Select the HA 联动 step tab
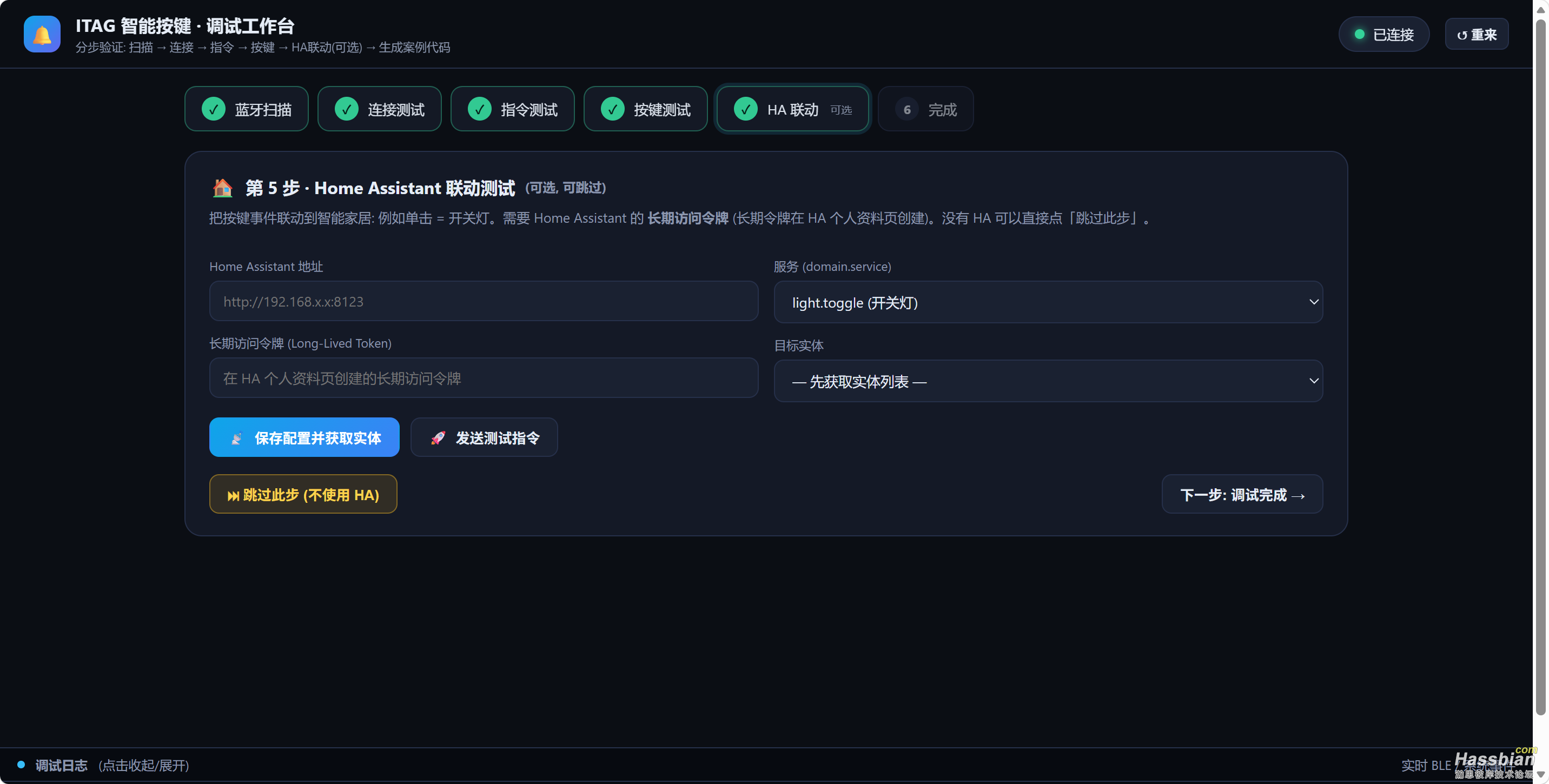Viewport: 1549px width, 784px height. (x=792, y=109)
